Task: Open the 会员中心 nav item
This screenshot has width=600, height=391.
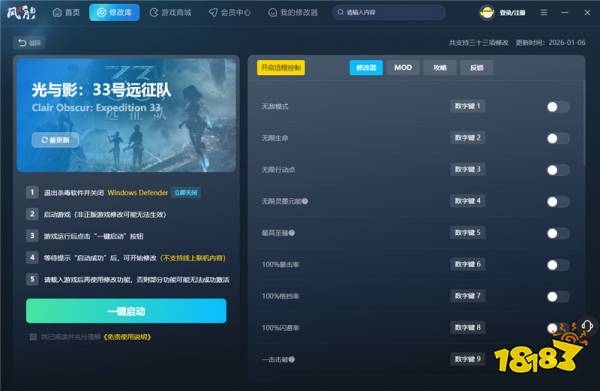Action: [x=230, y=13]
